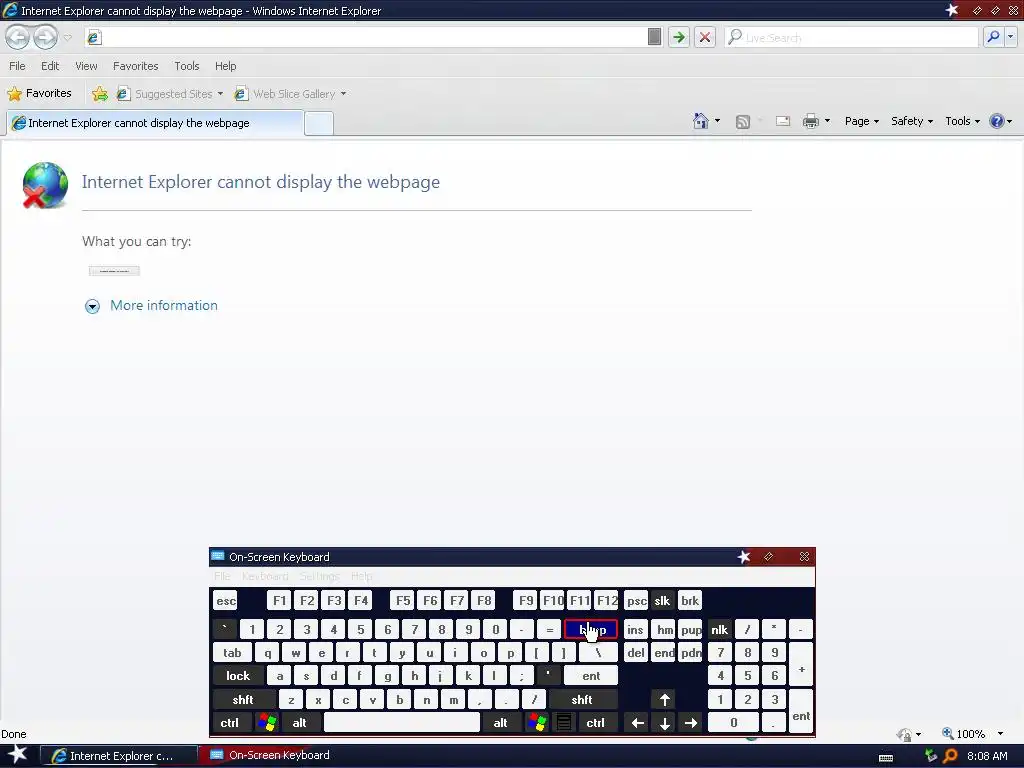Image resolution: width=1024 pixels, height=768 pixels.
Task: Click the red Stop button
Action: coord(705,37)
